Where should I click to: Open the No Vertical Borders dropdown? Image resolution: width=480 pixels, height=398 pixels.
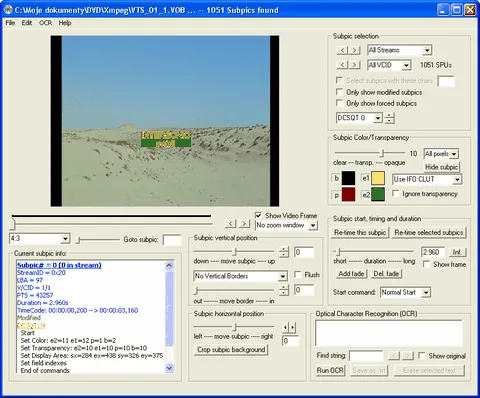point(282,276)
